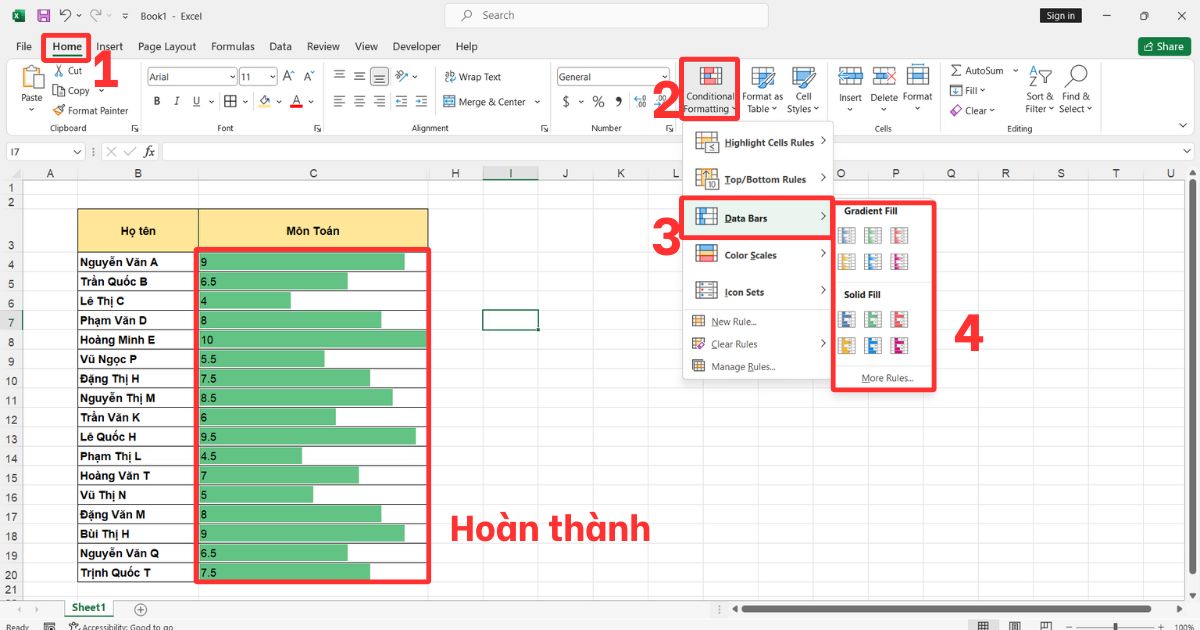Click the AutoSum sigma icon

tap(956, 71)
